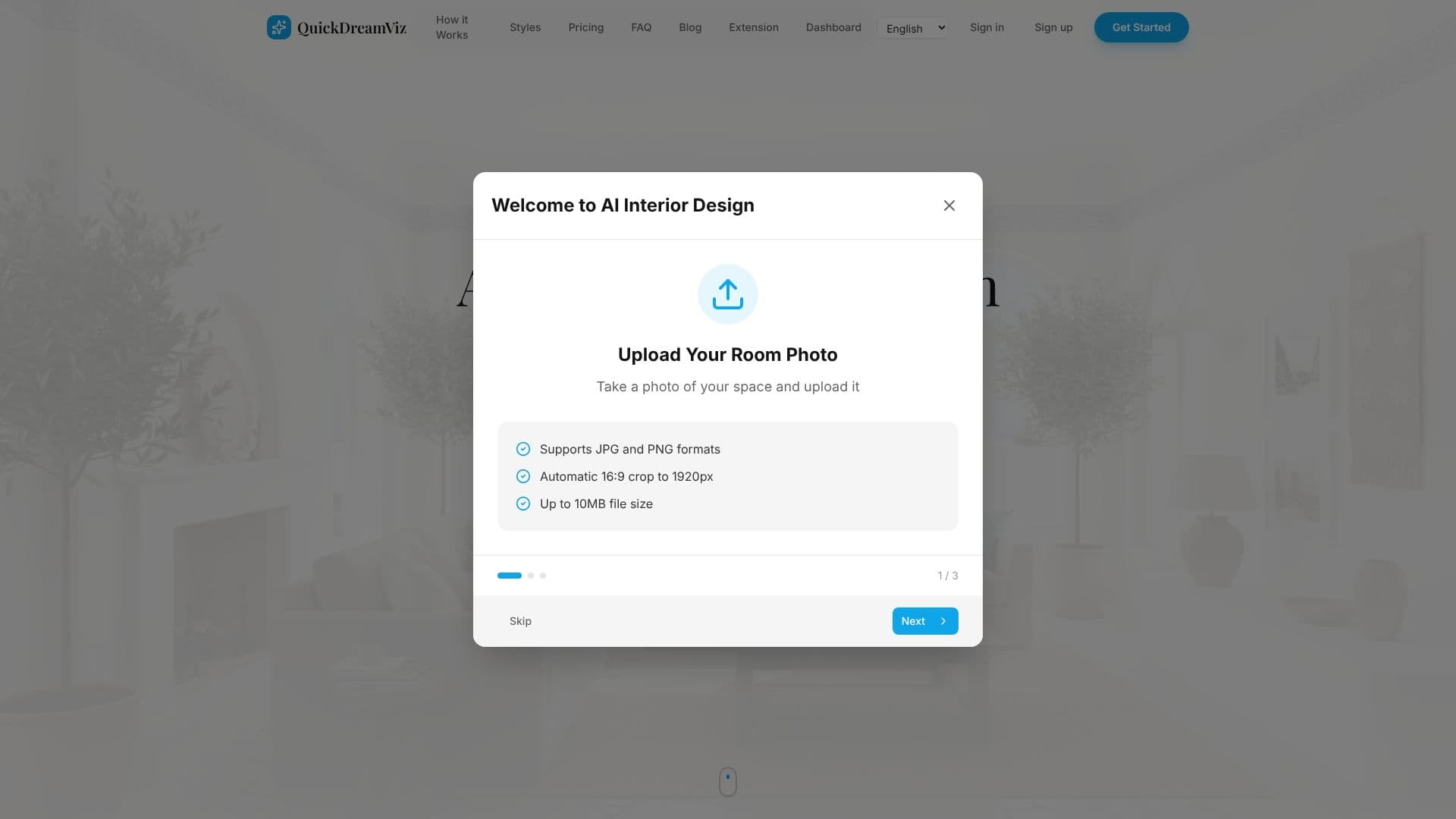Jump to the second step indicator dot
Viewport: 1456px width, 819px height.
[x=531, y=576]
